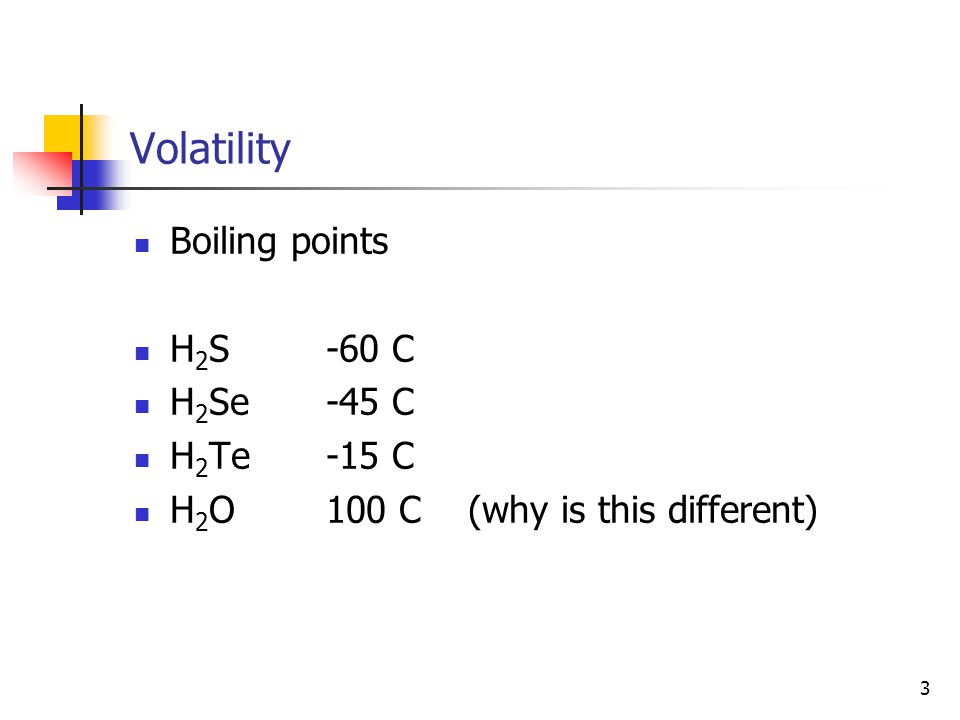Click the bullet beside H2Se

pyautogui.click(x=142, y=407)
